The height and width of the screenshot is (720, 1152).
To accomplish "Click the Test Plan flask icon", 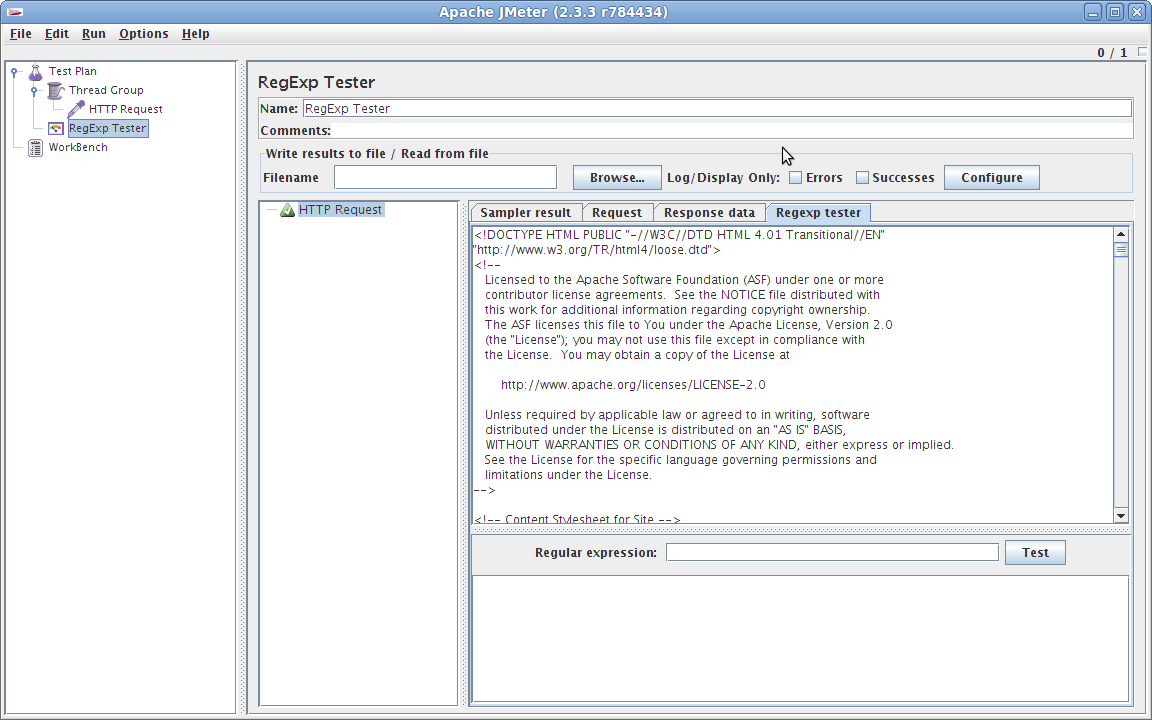I will tap(35, 71).
